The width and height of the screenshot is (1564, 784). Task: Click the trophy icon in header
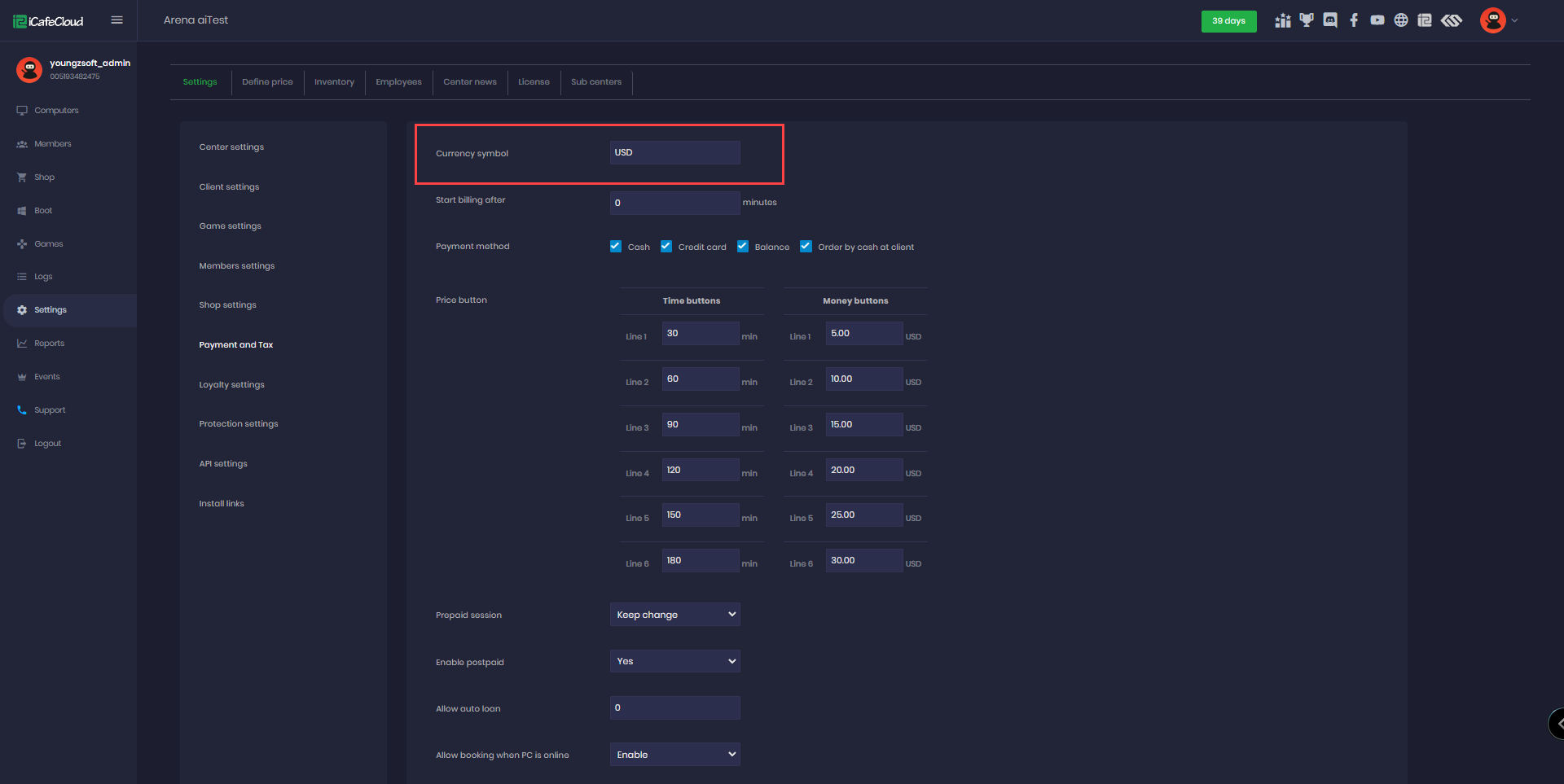[x=1307, y=20]
